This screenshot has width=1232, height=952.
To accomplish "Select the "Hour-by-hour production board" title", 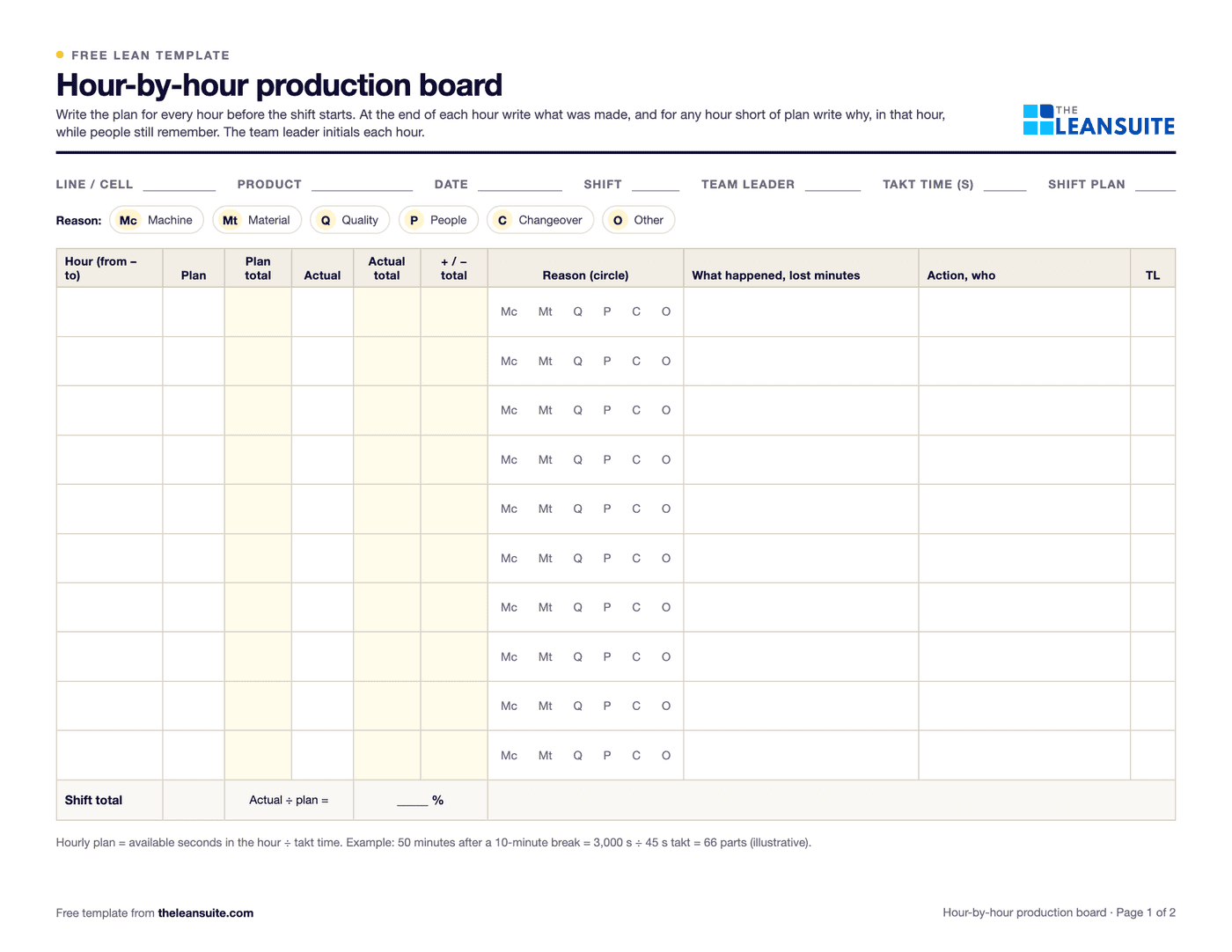I will (x=279, y=85).
